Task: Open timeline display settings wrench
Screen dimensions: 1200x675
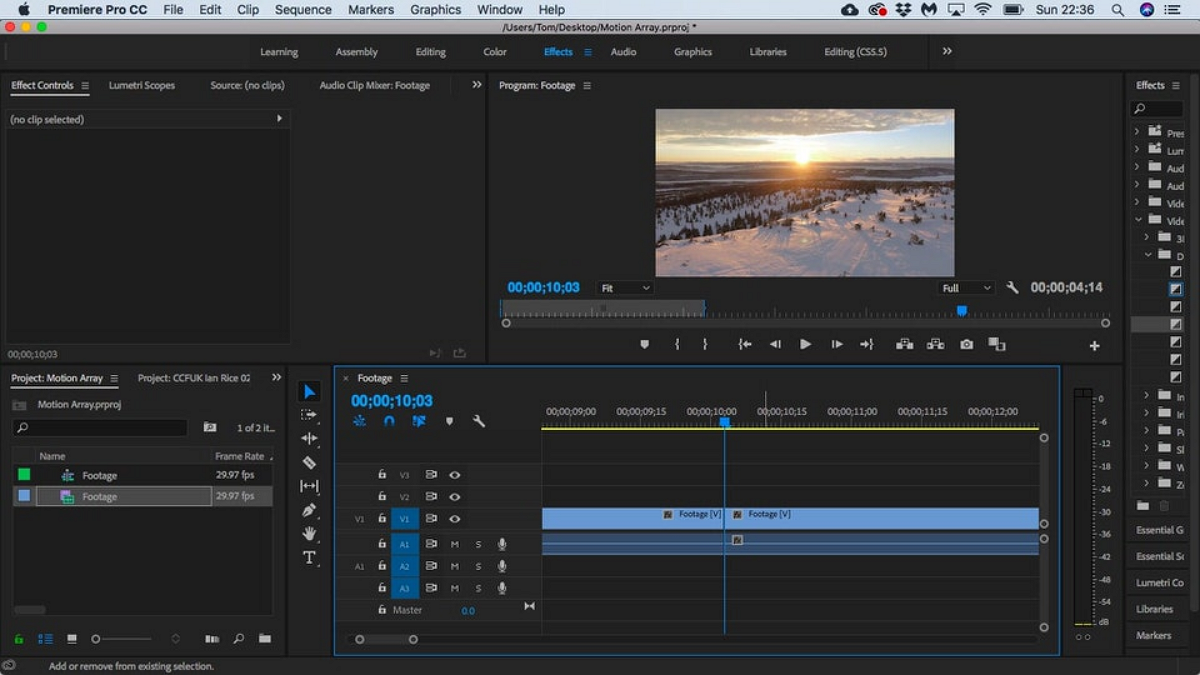Action: [479, 421]
